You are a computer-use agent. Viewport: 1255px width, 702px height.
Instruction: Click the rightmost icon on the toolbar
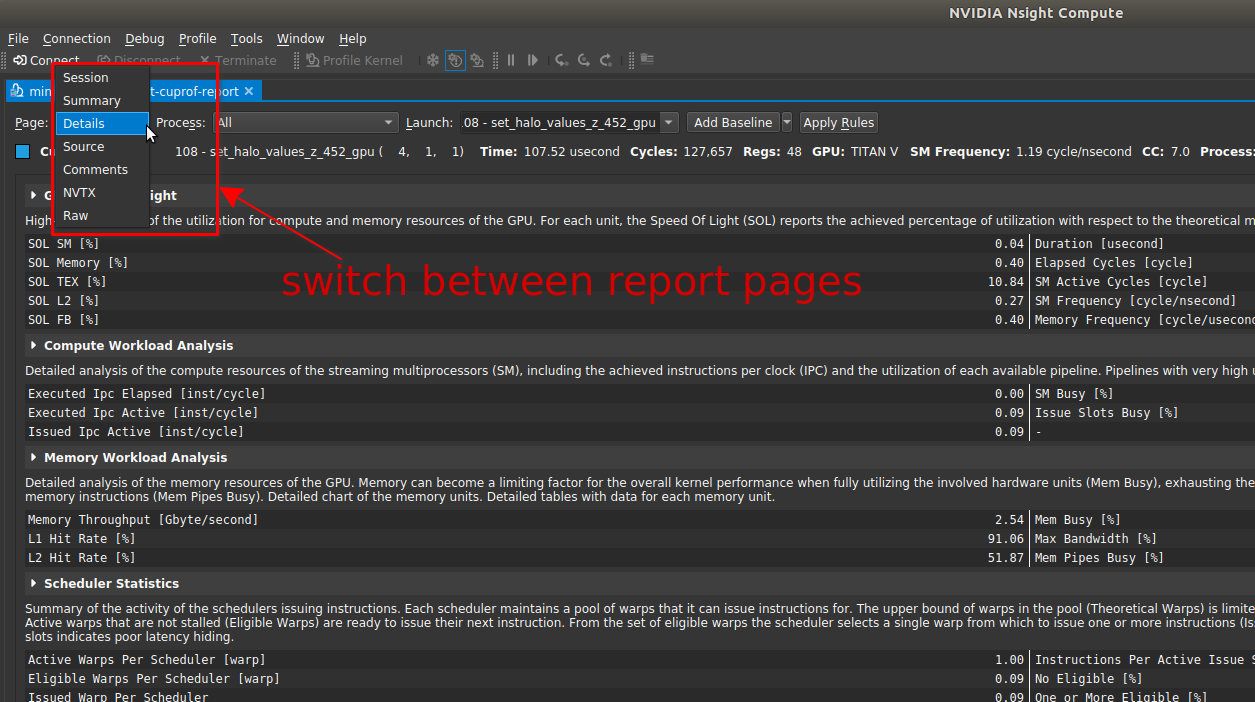[x=647, y=60]
